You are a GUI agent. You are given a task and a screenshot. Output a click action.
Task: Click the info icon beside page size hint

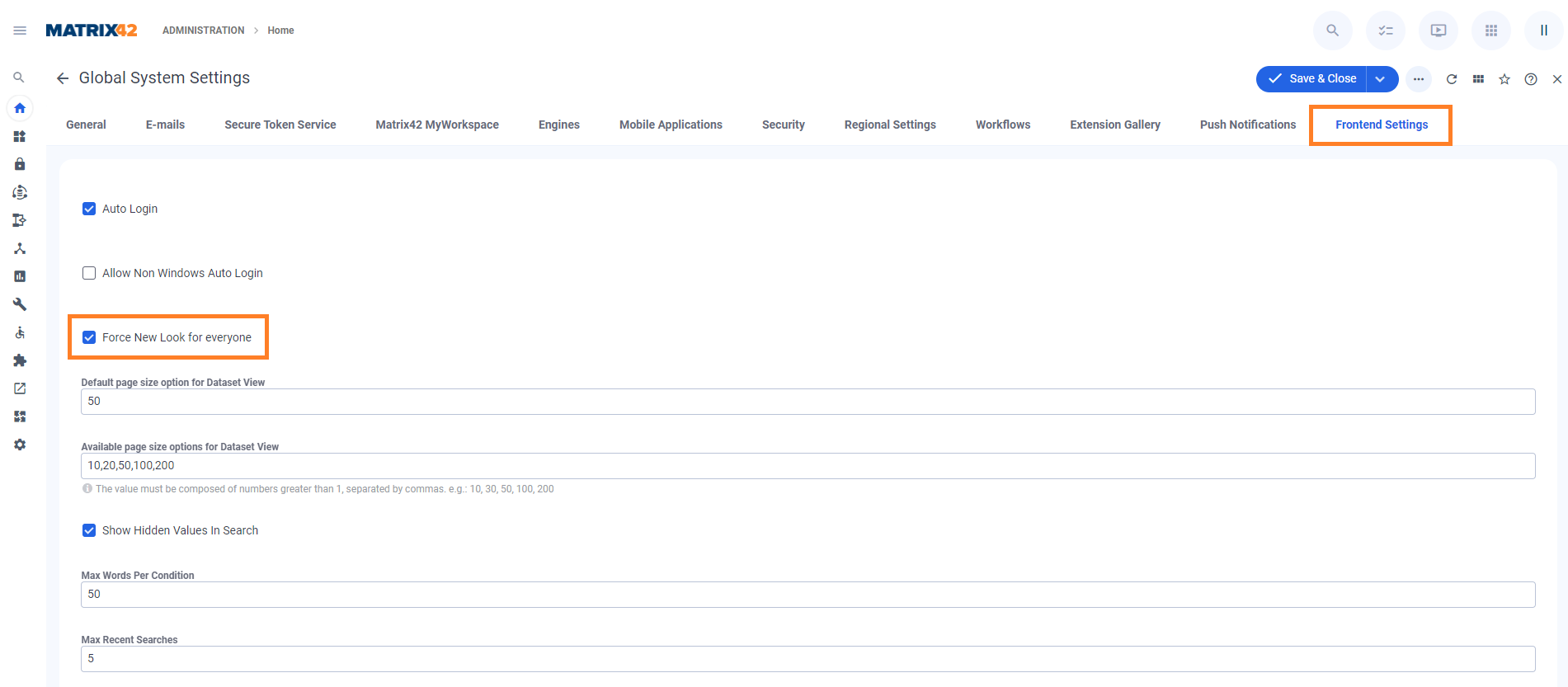click(x=87, y=488)
